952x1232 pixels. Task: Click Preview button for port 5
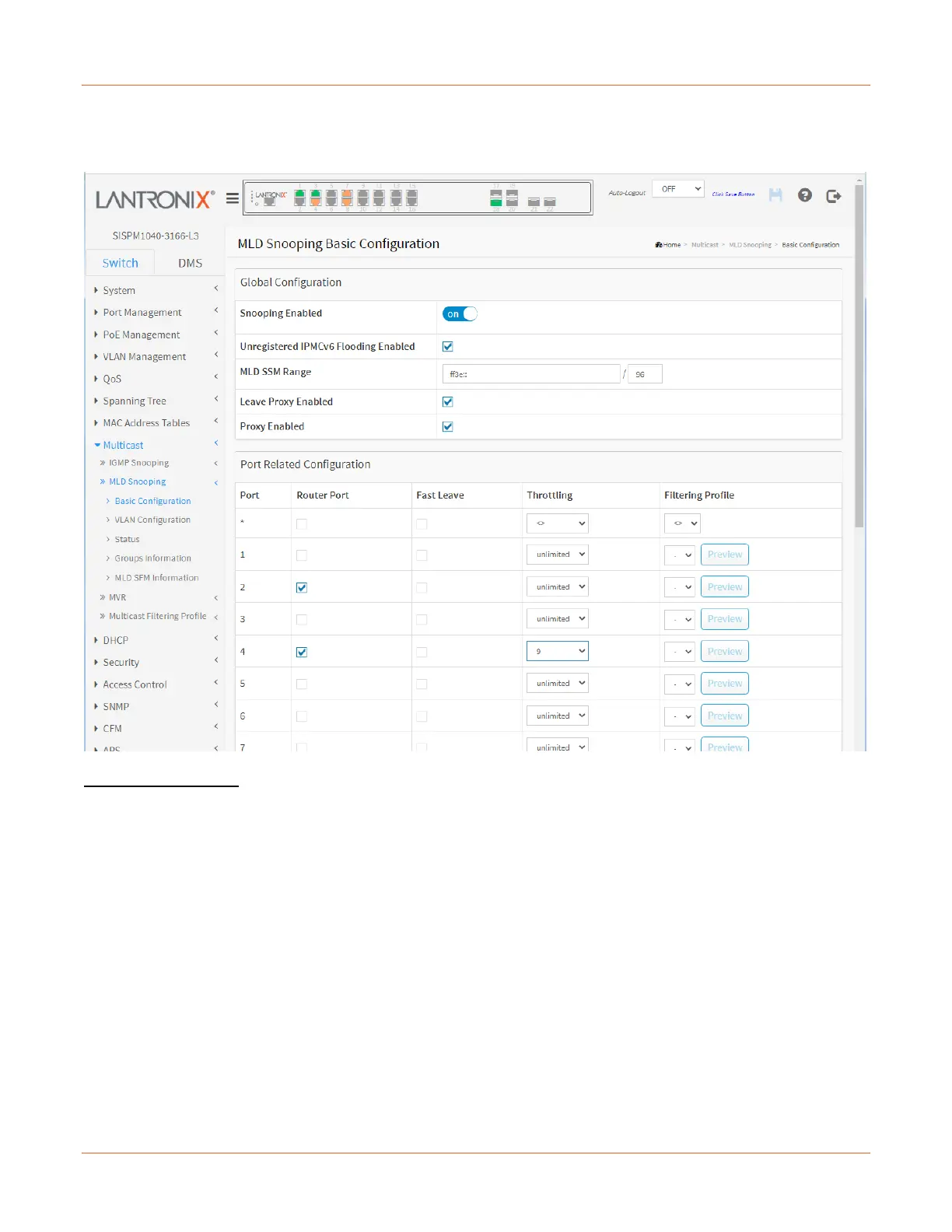click(x=725, y=684)
